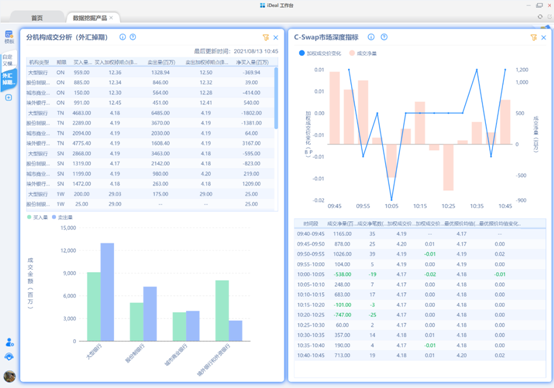Click help icon beside C-Swap市场深度指标 title

point(384,37)
